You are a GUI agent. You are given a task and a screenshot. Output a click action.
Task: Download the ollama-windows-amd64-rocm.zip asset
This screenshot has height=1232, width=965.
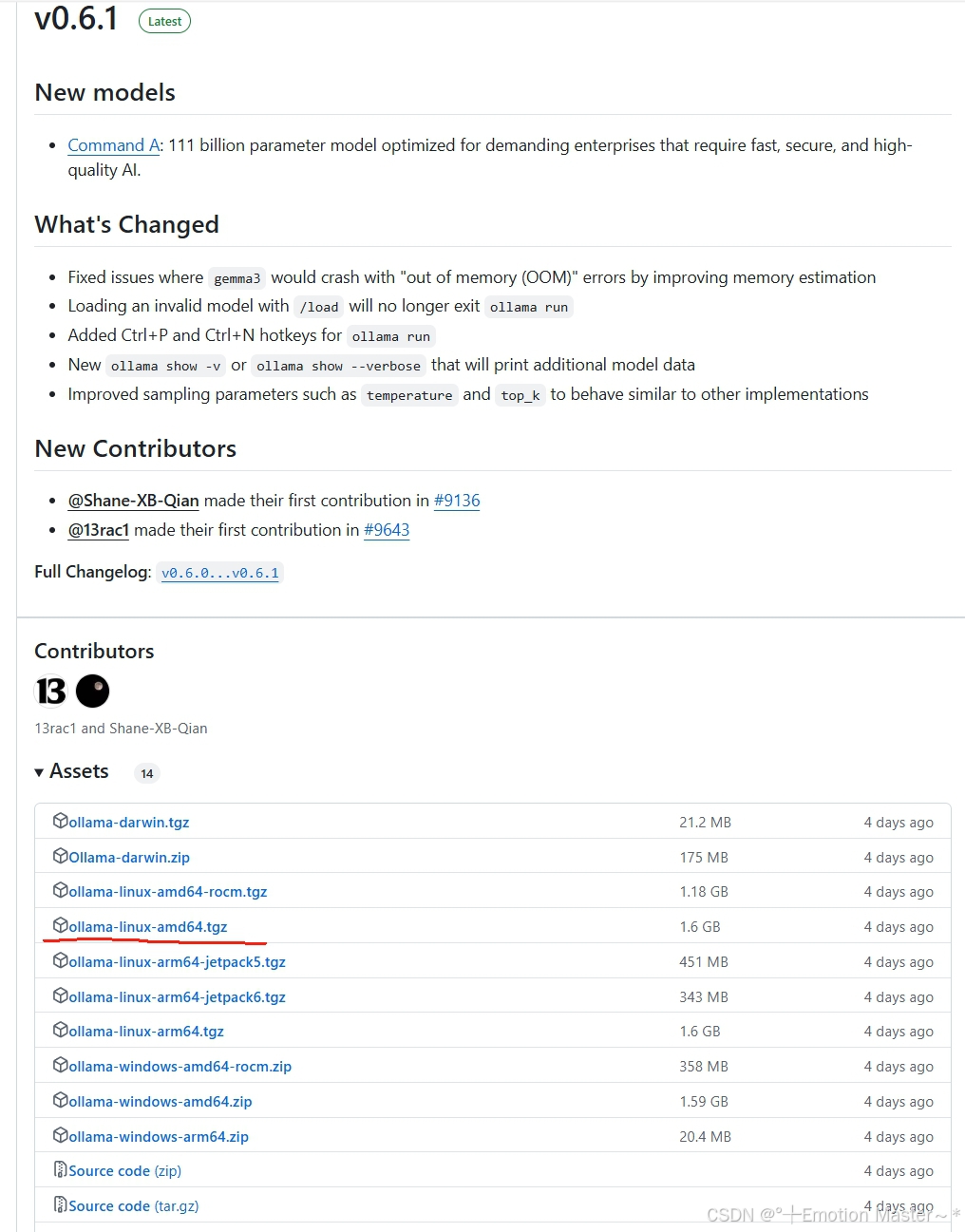[x=180, y=1066]
